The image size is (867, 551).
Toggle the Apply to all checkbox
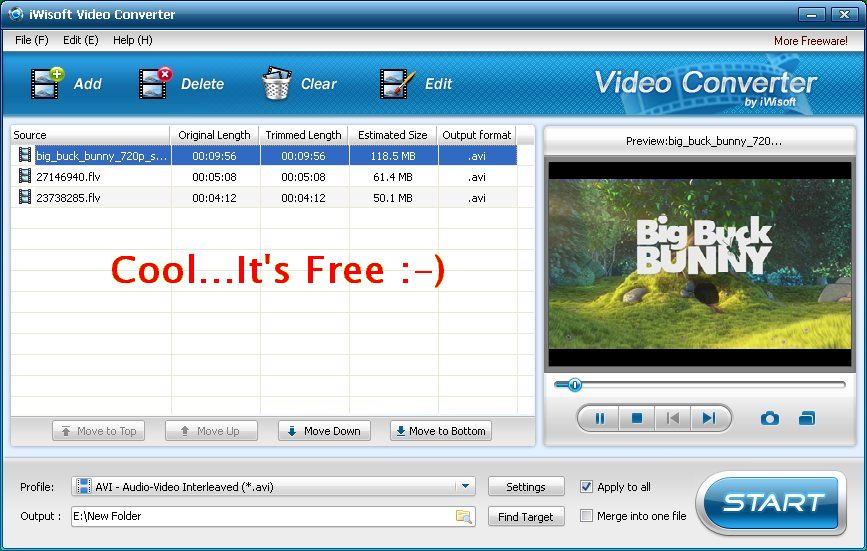click(586, 486)
